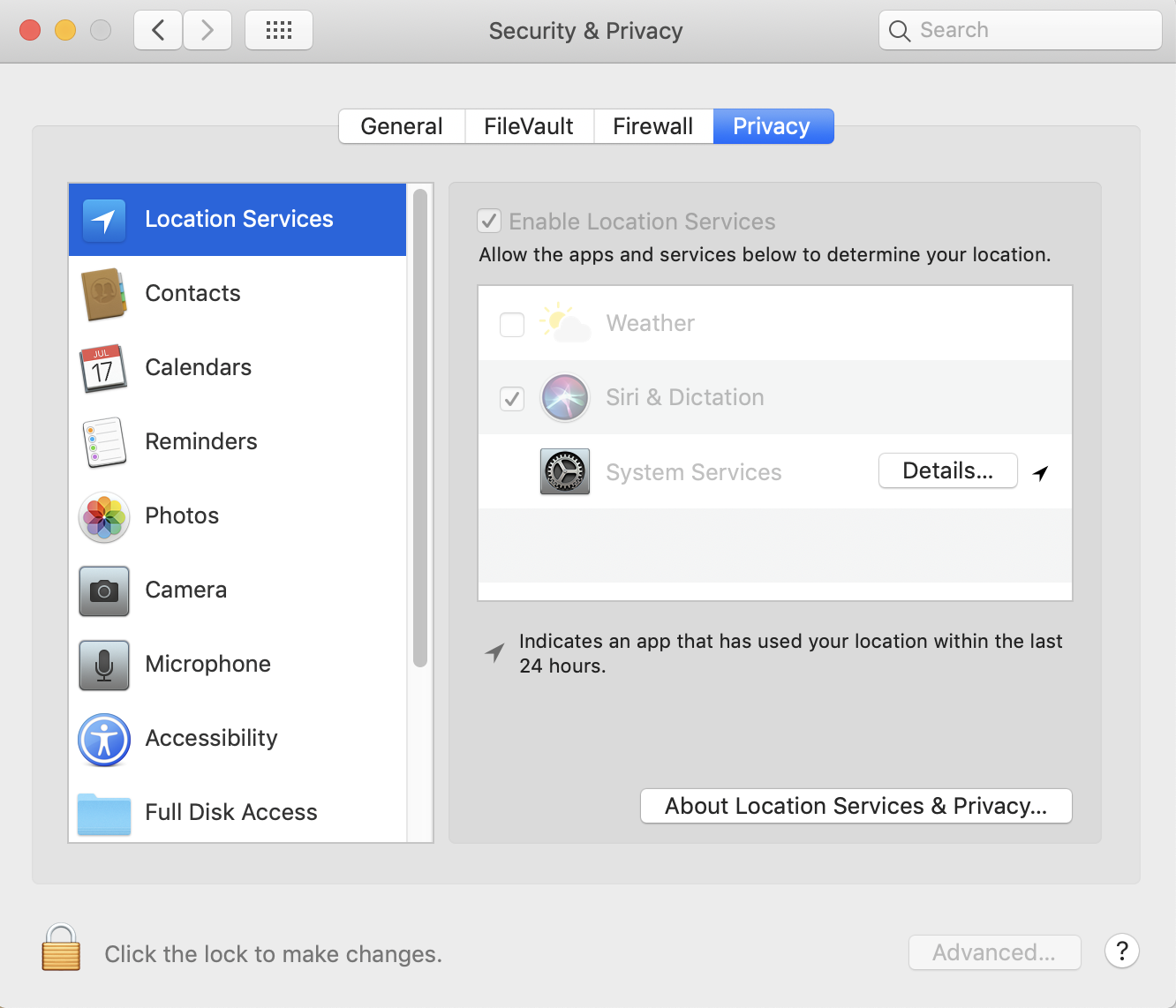Image resolution: width=1176 pixels, height=1008 pixels.
Task: Go forward with the right chevron button
Action: [x=207, y=30]
